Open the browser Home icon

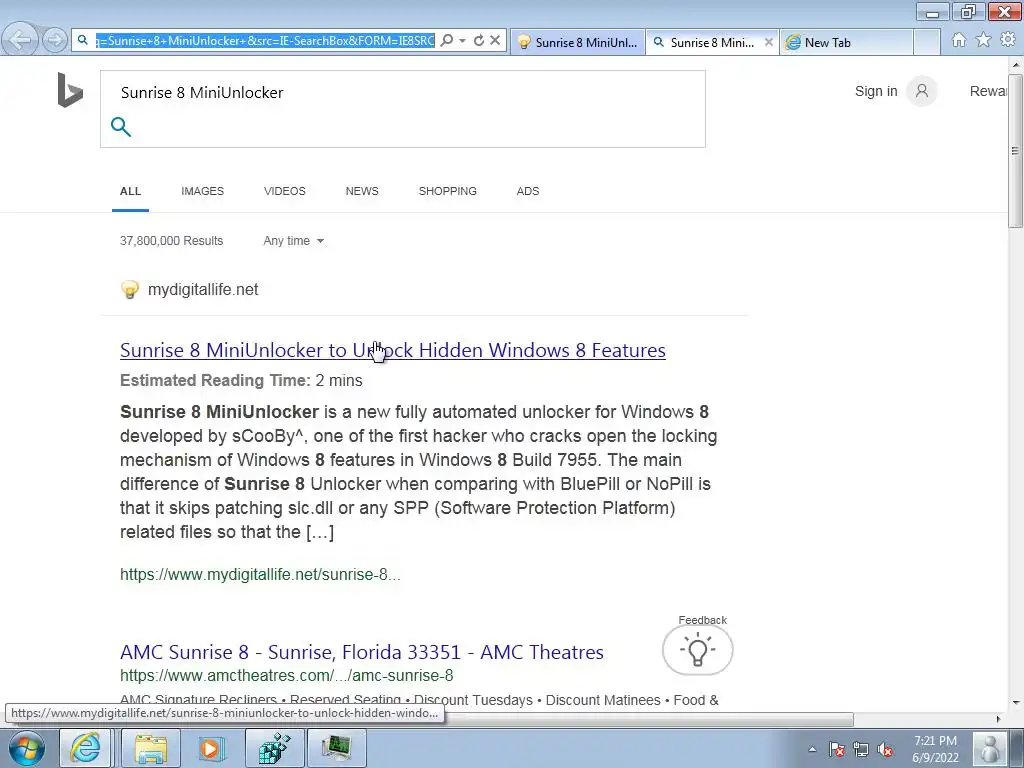(959, 40)
